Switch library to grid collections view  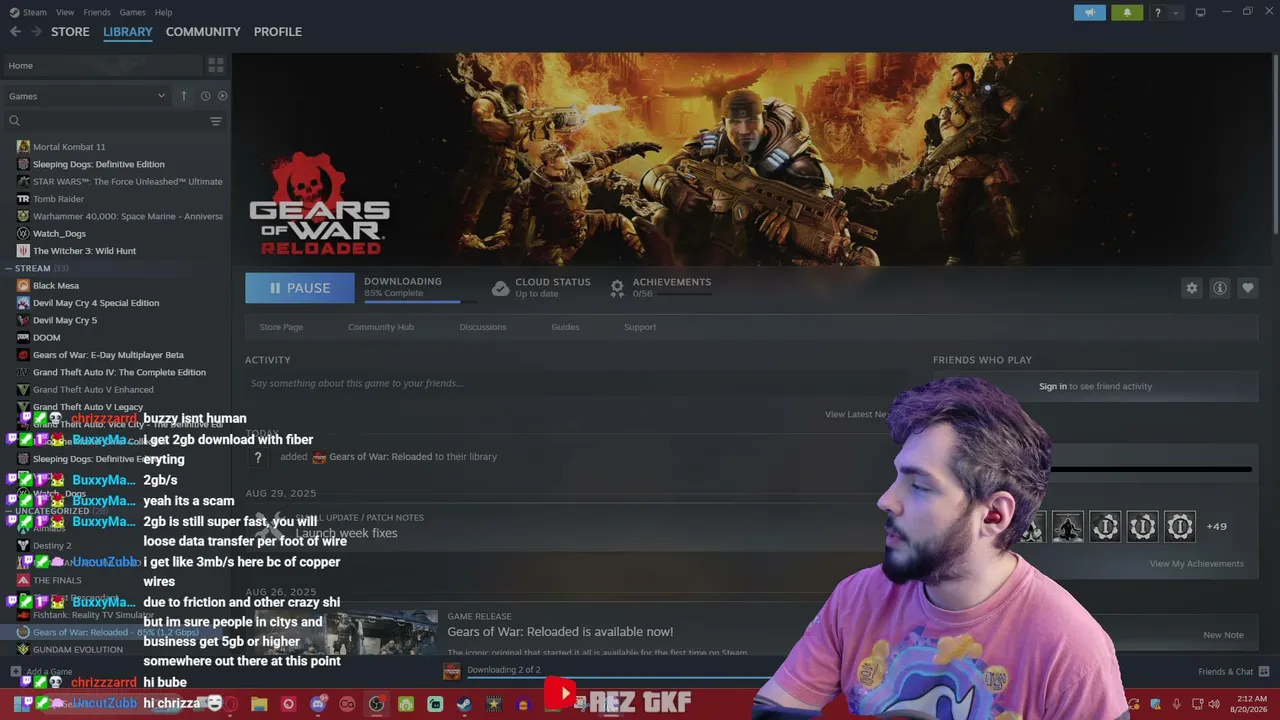[x=216, y=66]
